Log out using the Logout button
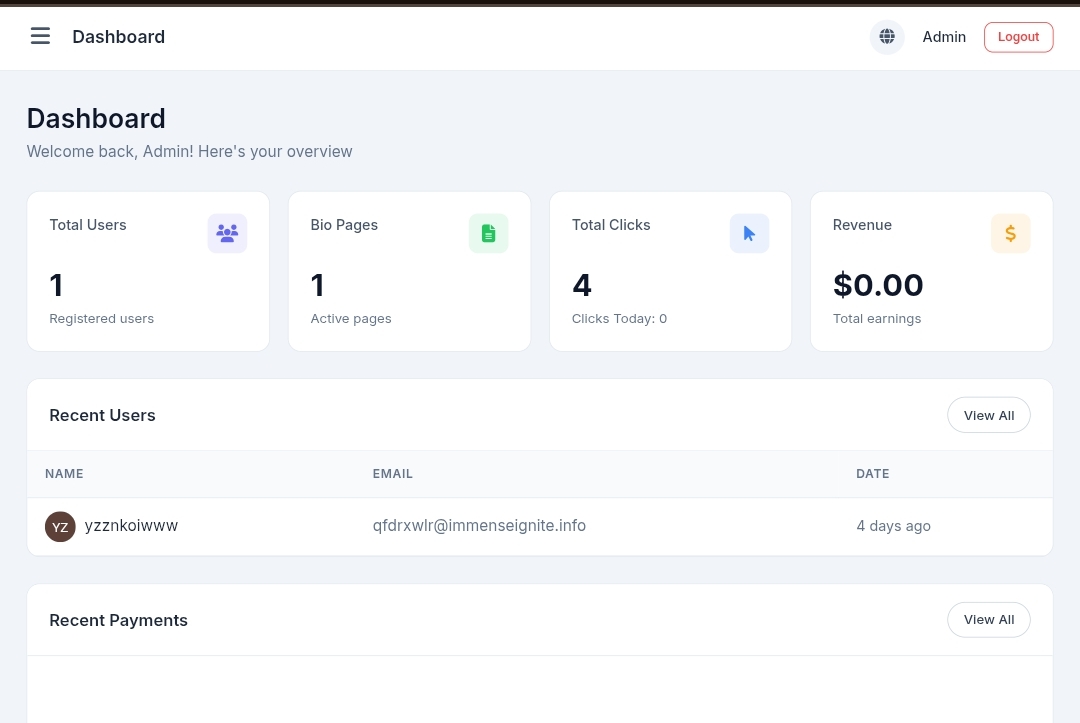This screenshot has height=723, width=1080. (x=1018, y=37)
